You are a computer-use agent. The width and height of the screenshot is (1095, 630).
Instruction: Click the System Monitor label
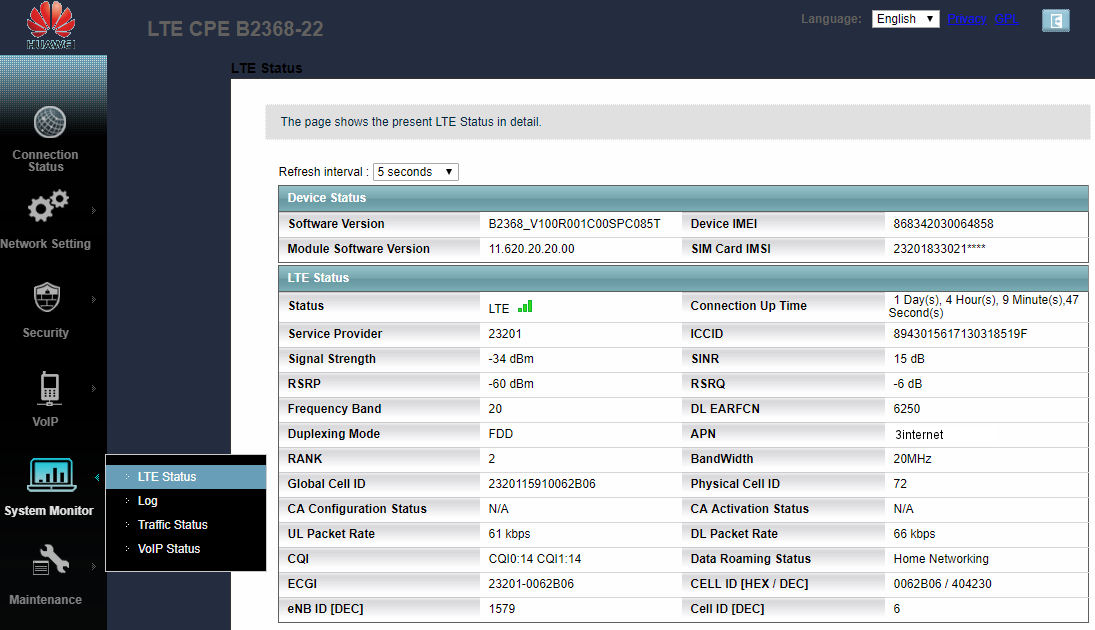[49, 511]
